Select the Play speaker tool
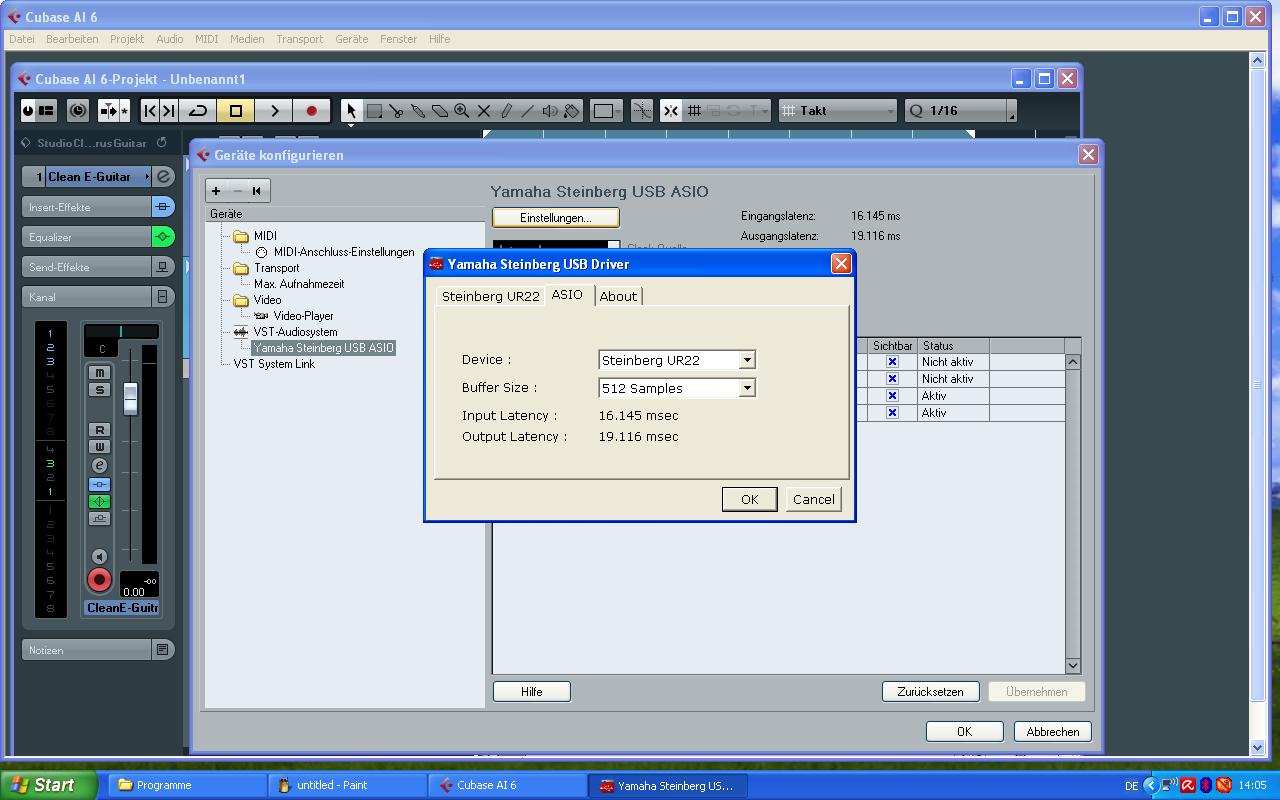This screenshot has width=1280, height=800. (x=550, y=111)
